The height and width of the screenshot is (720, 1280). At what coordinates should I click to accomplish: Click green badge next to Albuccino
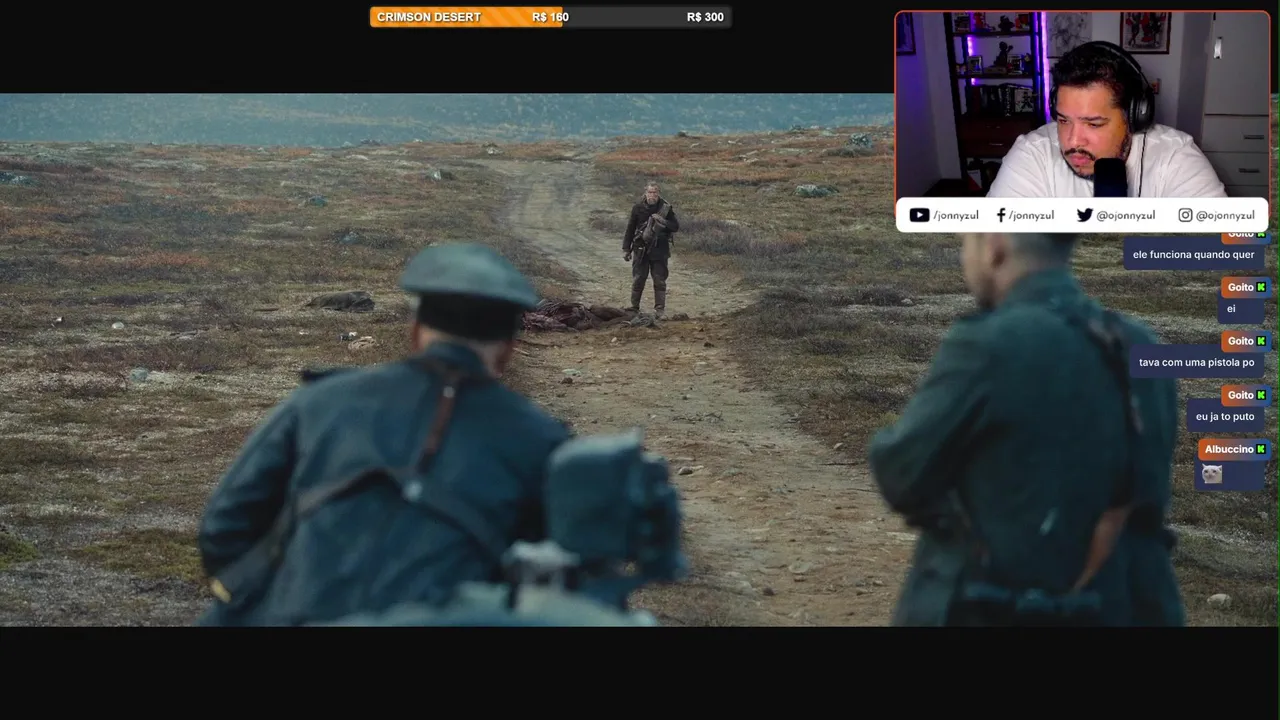pos(1261,449)
